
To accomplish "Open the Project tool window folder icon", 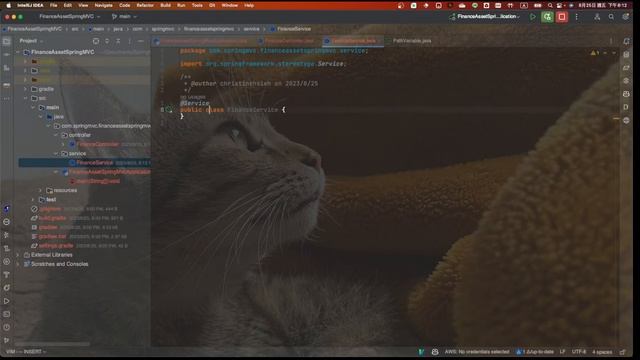I will click(7, 41).
